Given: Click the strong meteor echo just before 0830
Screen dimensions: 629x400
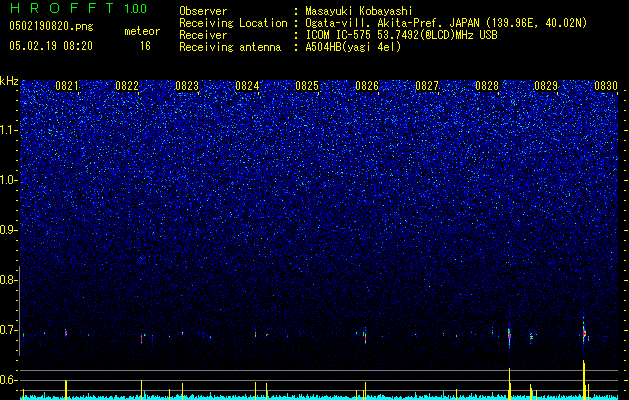Looking at the screenshot, I should 584,333.
